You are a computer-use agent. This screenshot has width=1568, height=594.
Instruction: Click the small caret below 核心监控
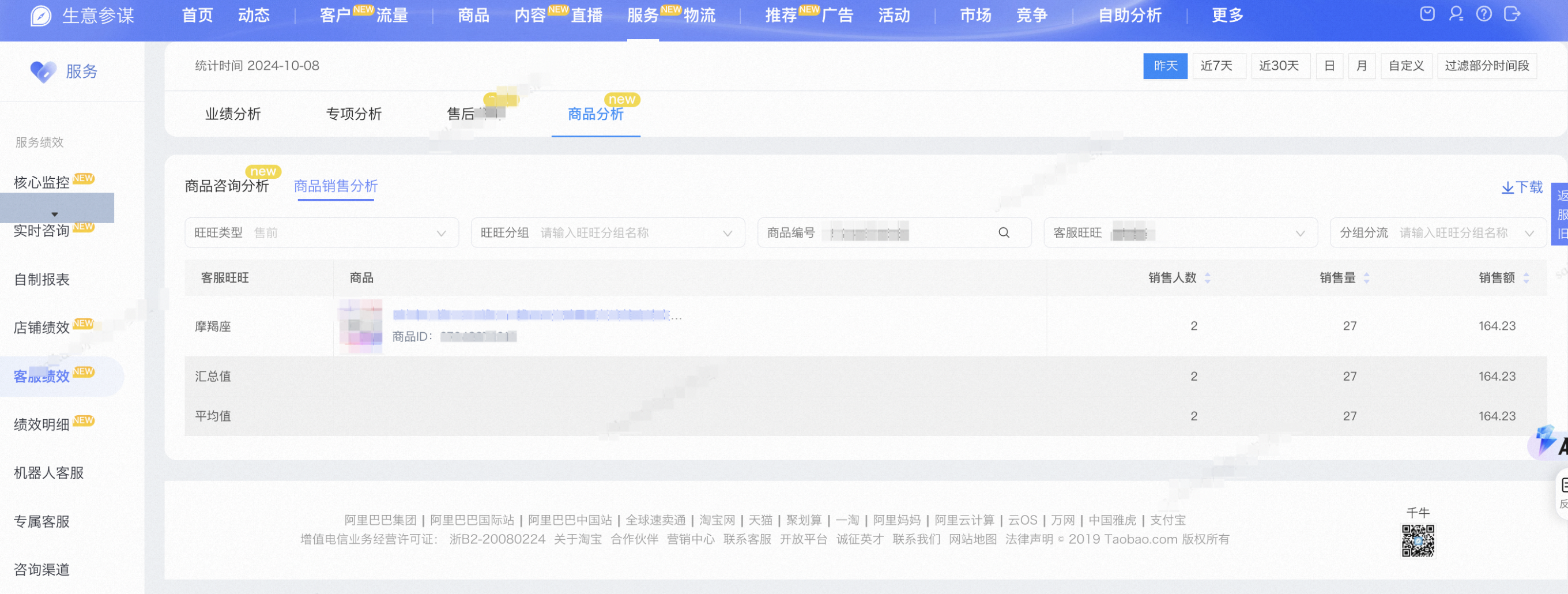55,215
